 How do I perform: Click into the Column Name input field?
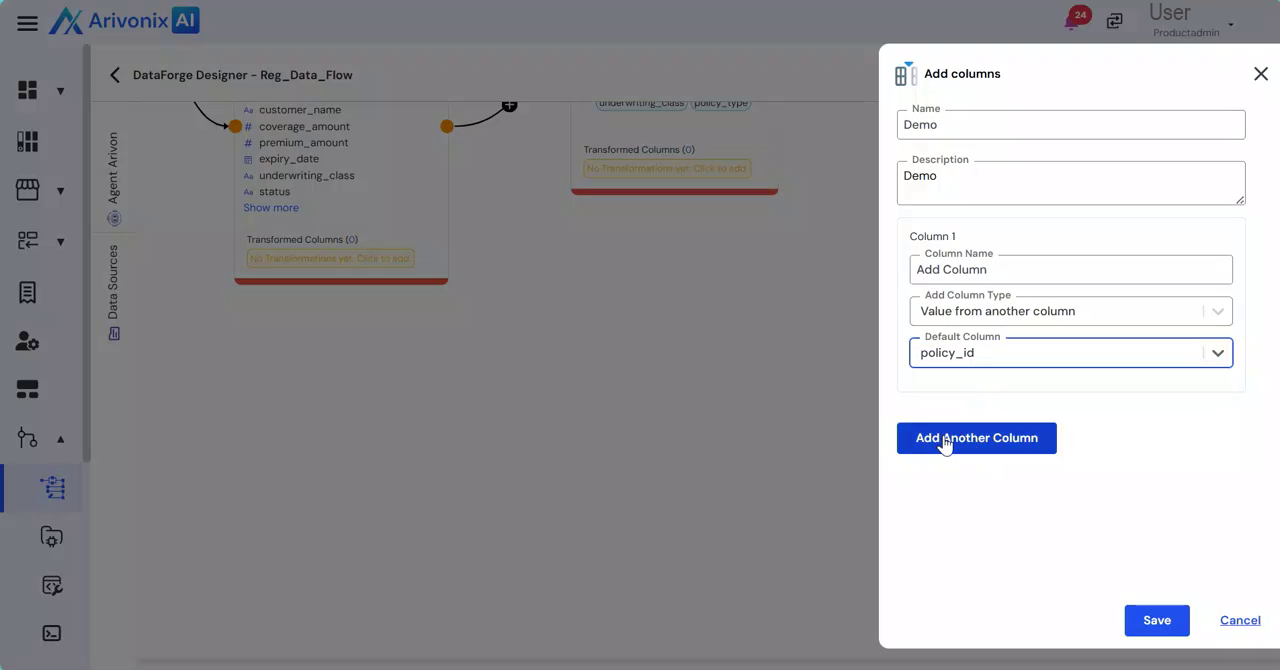point(1070,270)
